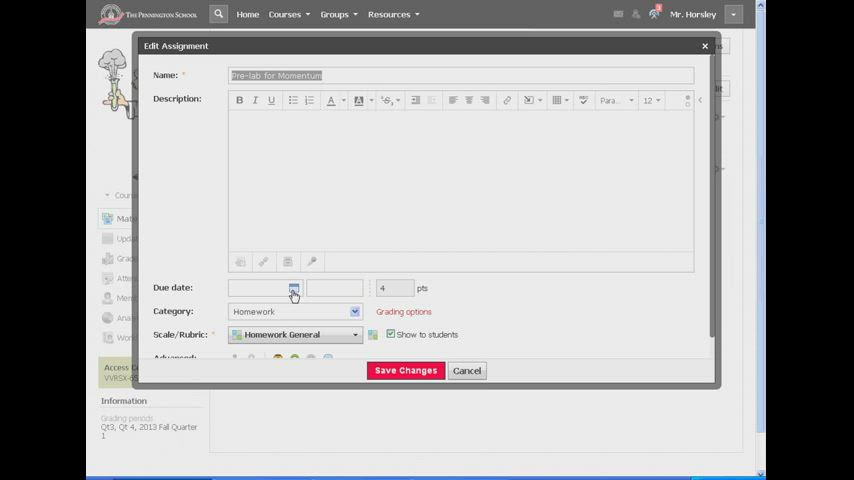Click the insert link icon
Screen dimensions: 854x480
pyautogui.click(x=507, y=100)
